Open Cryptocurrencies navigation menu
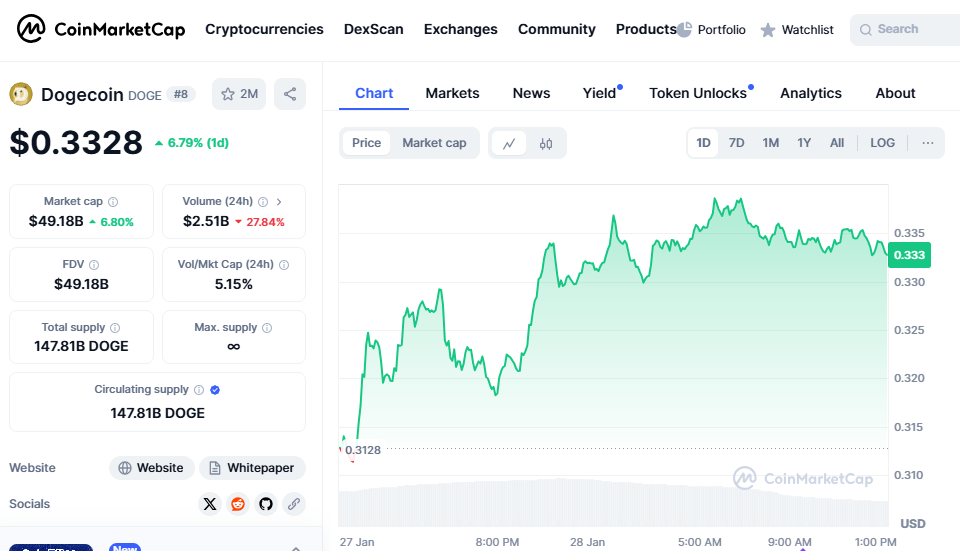 (264, 29)
